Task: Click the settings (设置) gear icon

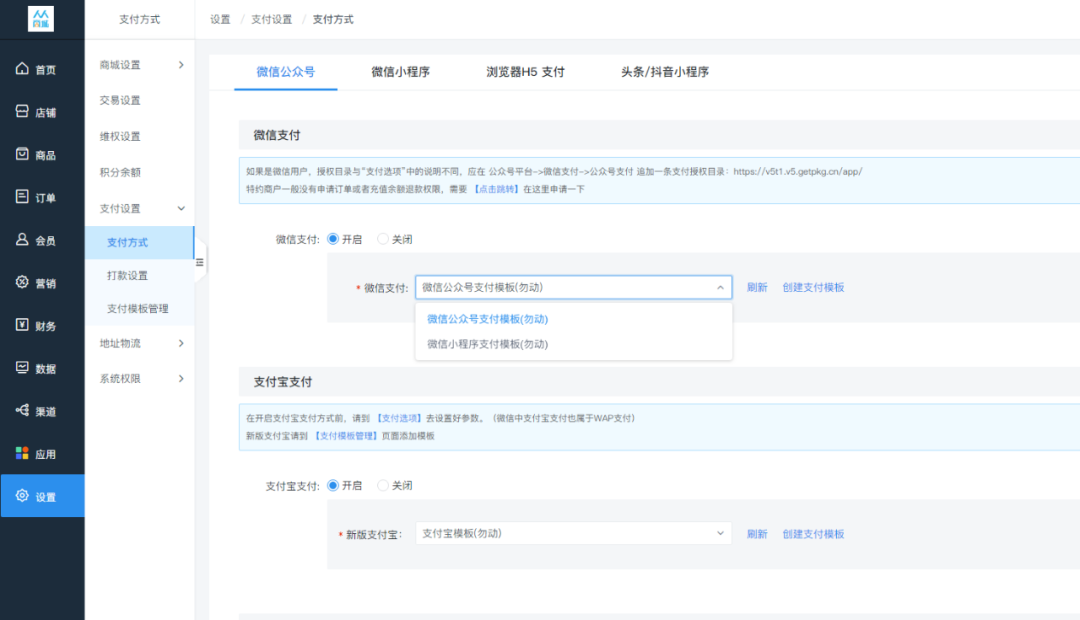Action: point(22,495)
